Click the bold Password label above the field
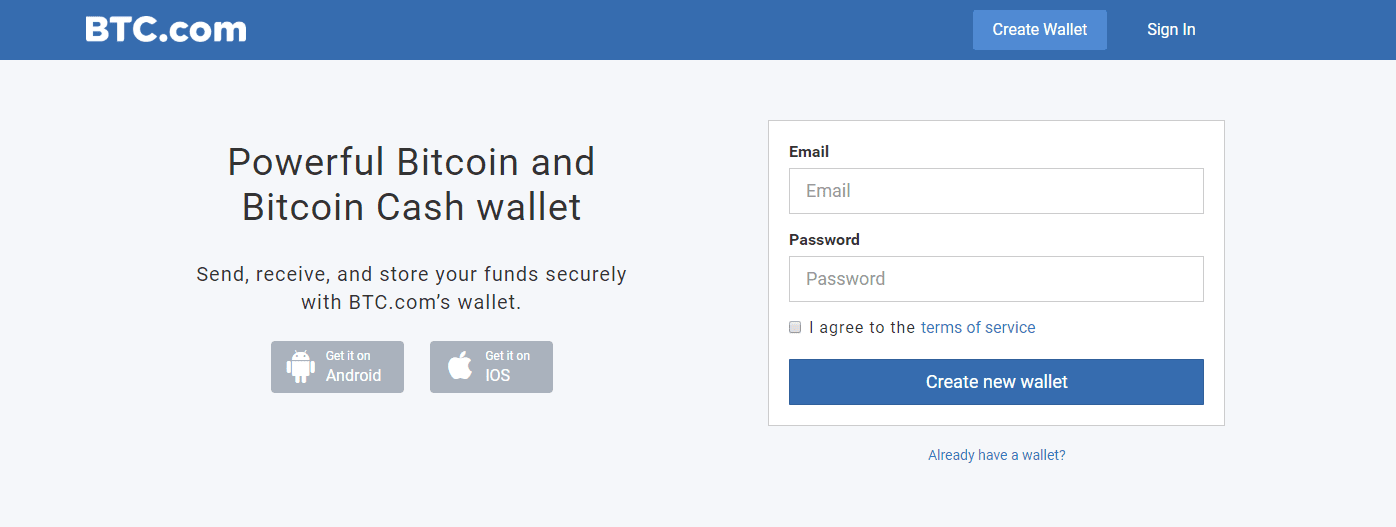Image resolution: width=1396 pixels, height=527 pixels. (824, 240)
